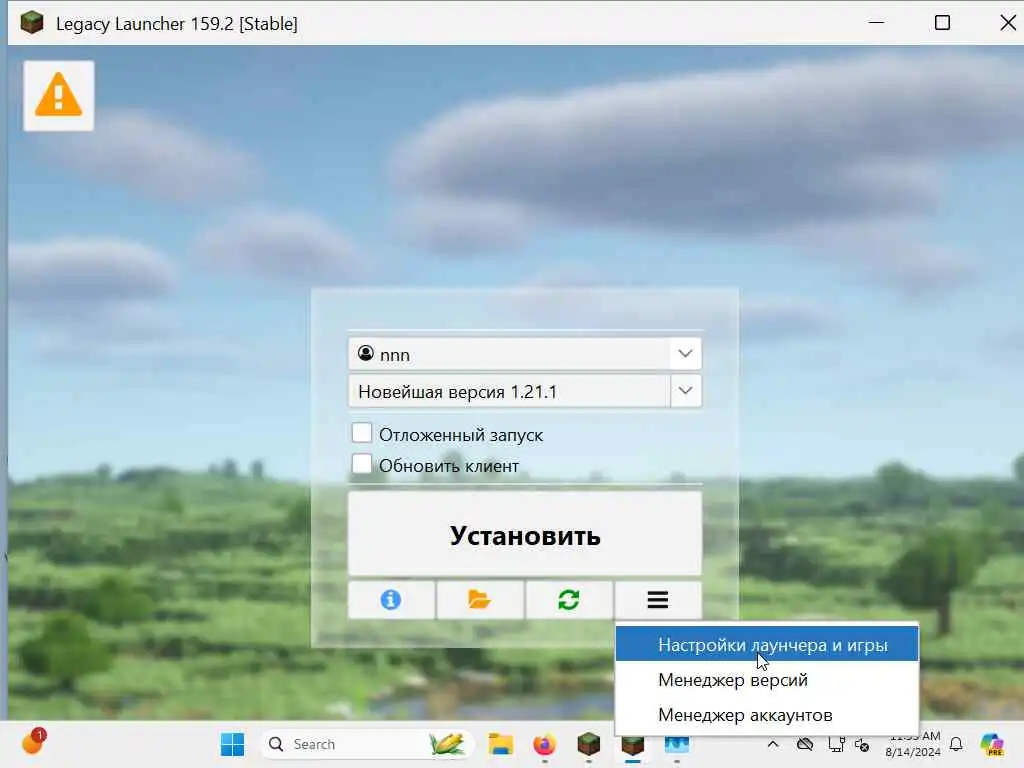Click the first Minecraft block taskbar icon

coord(588,744)
